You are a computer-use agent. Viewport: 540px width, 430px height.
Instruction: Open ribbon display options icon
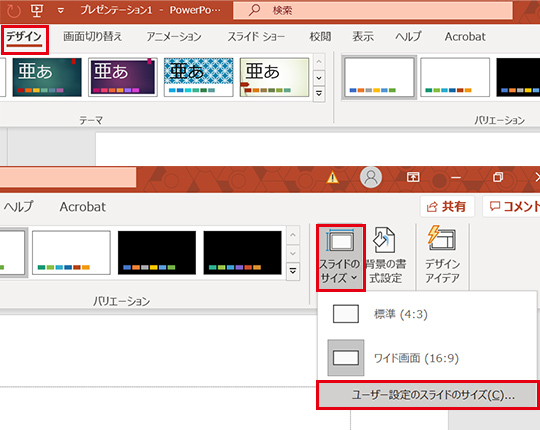[413, 177]
